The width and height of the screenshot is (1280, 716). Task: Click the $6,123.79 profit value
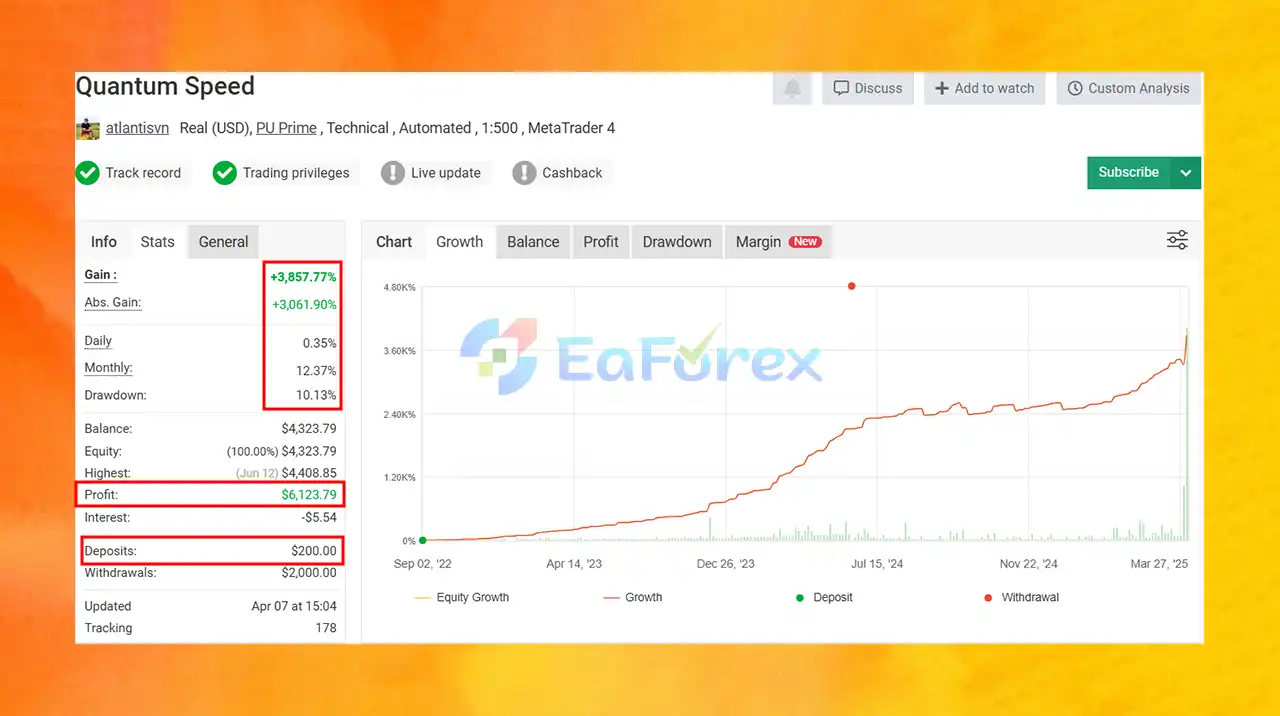[x=308, y=495]
